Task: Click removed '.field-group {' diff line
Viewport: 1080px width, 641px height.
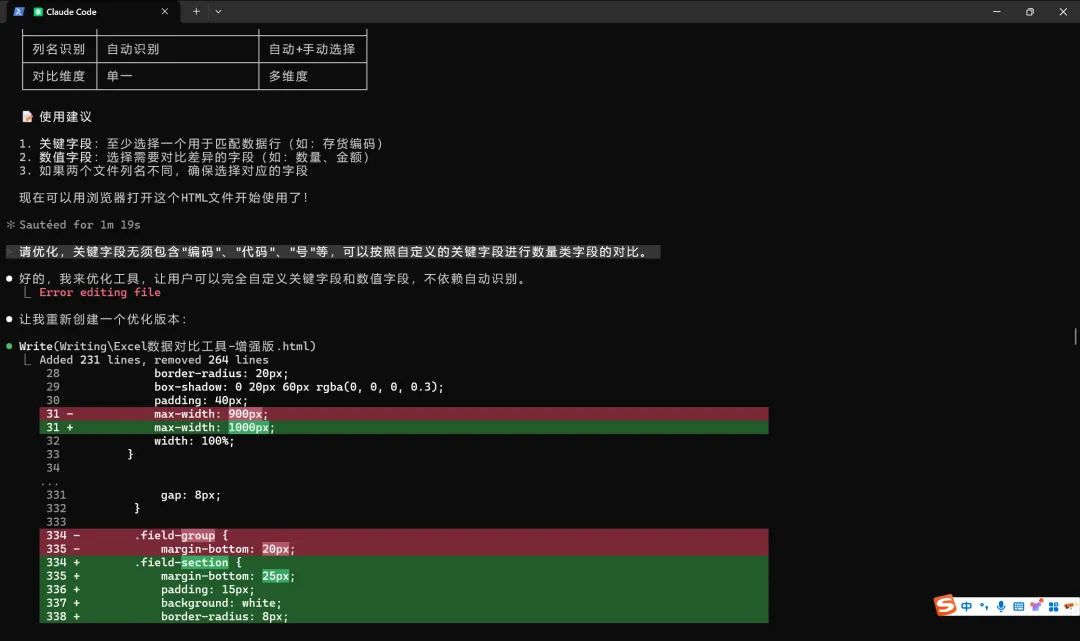Action: [x=404, y=536]
